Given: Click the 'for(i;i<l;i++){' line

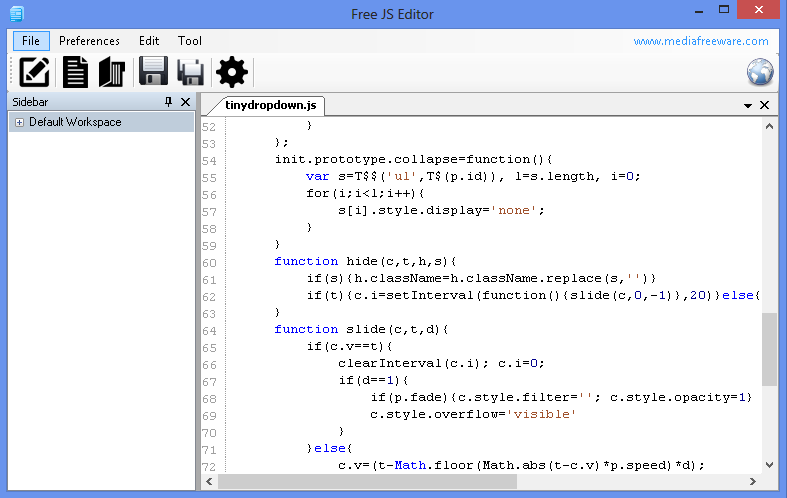Looking at the screenshot, I should tap(365, 193).
